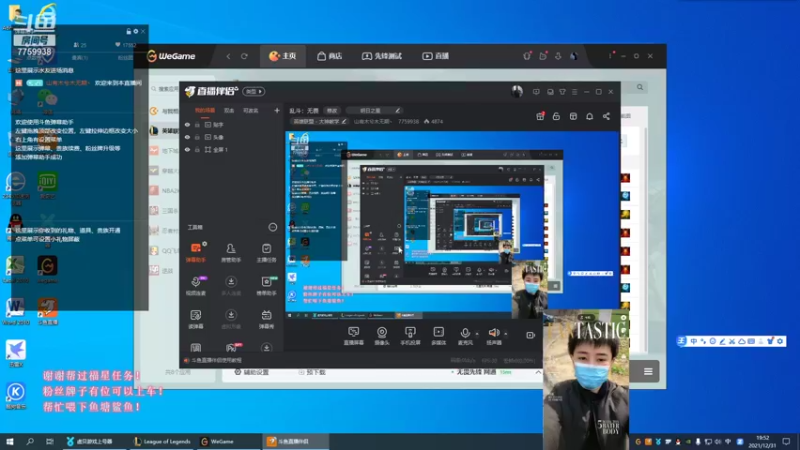Open the gift box icon with red badge
Image resolution: width=800 pixels, height=450 pixels.
(540, 116)
